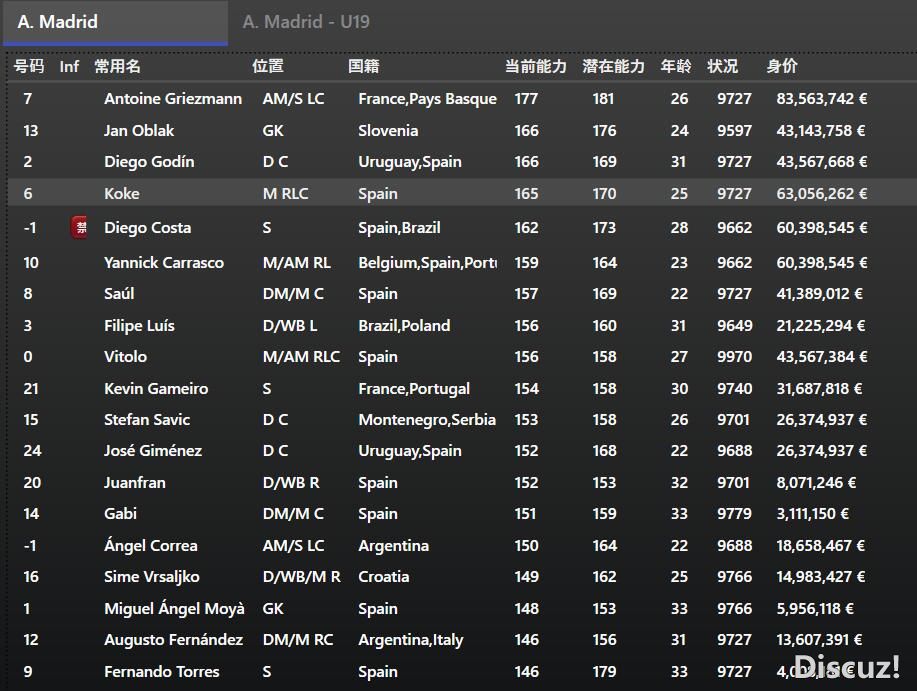Viewport: 917px width, 691px height.
Task: Select player Diego Godín
Action: click(x=149, y=162)
